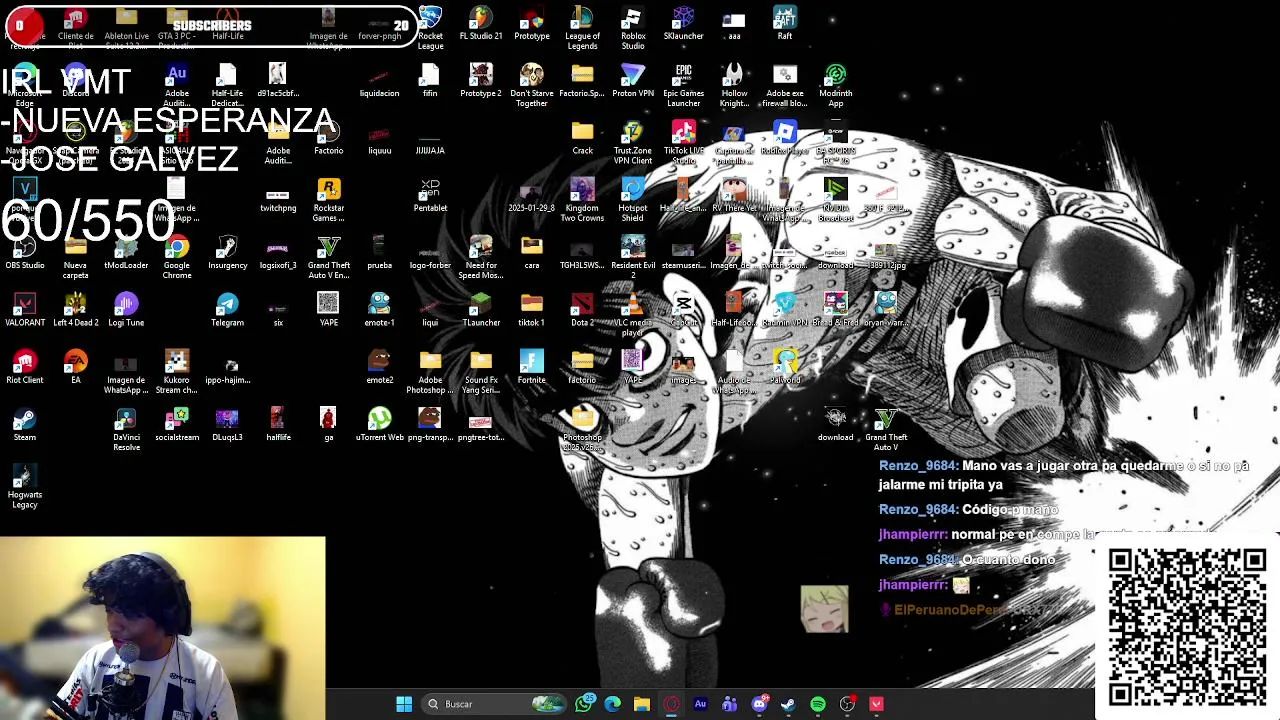
Task: Select the twitchpng image file
Action: pos(278,195)
